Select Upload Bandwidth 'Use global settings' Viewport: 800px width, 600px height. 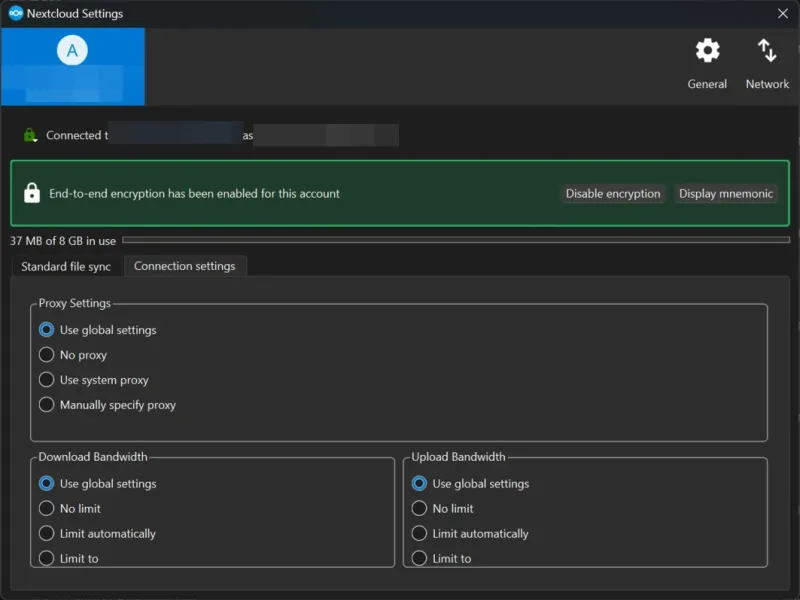click(x=470, y=484)
